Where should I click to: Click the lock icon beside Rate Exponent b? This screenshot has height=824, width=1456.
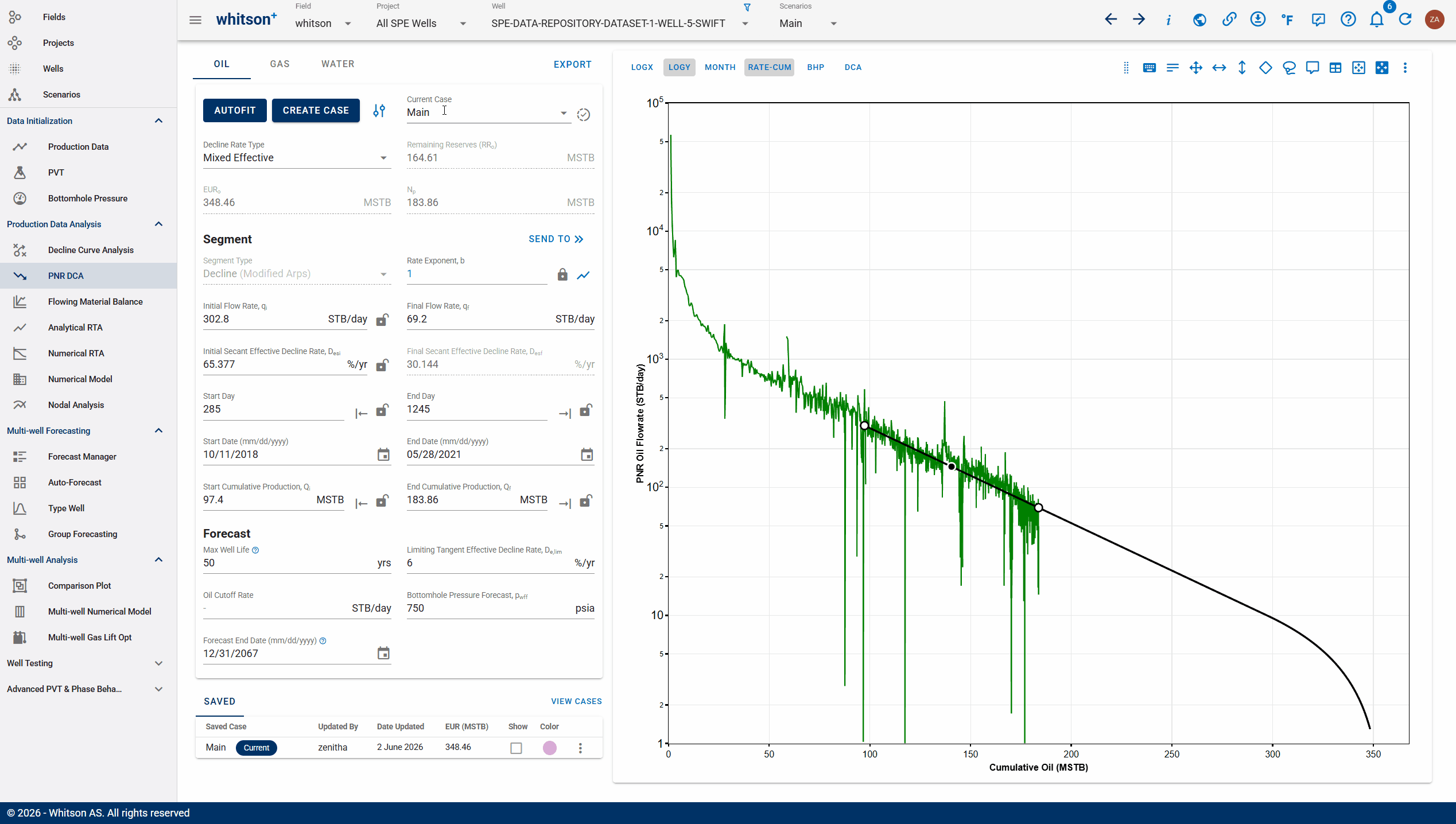[x=562, y=275]
